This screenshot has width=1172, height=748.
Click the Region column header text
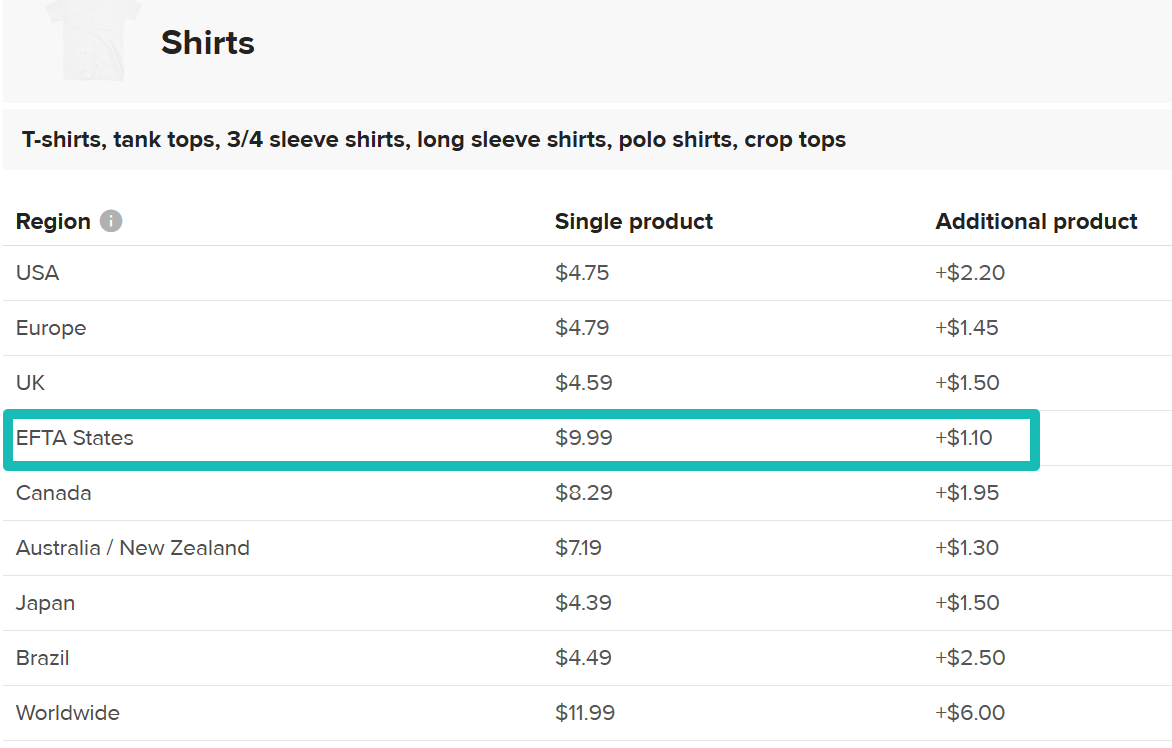tap(53, 221)
